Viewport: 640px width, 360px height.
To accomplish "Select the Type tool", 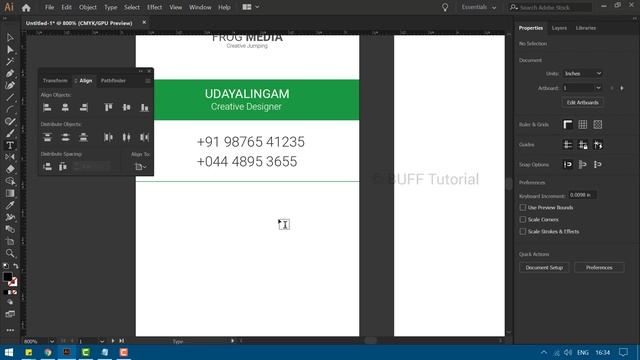I will click(10, 145).
